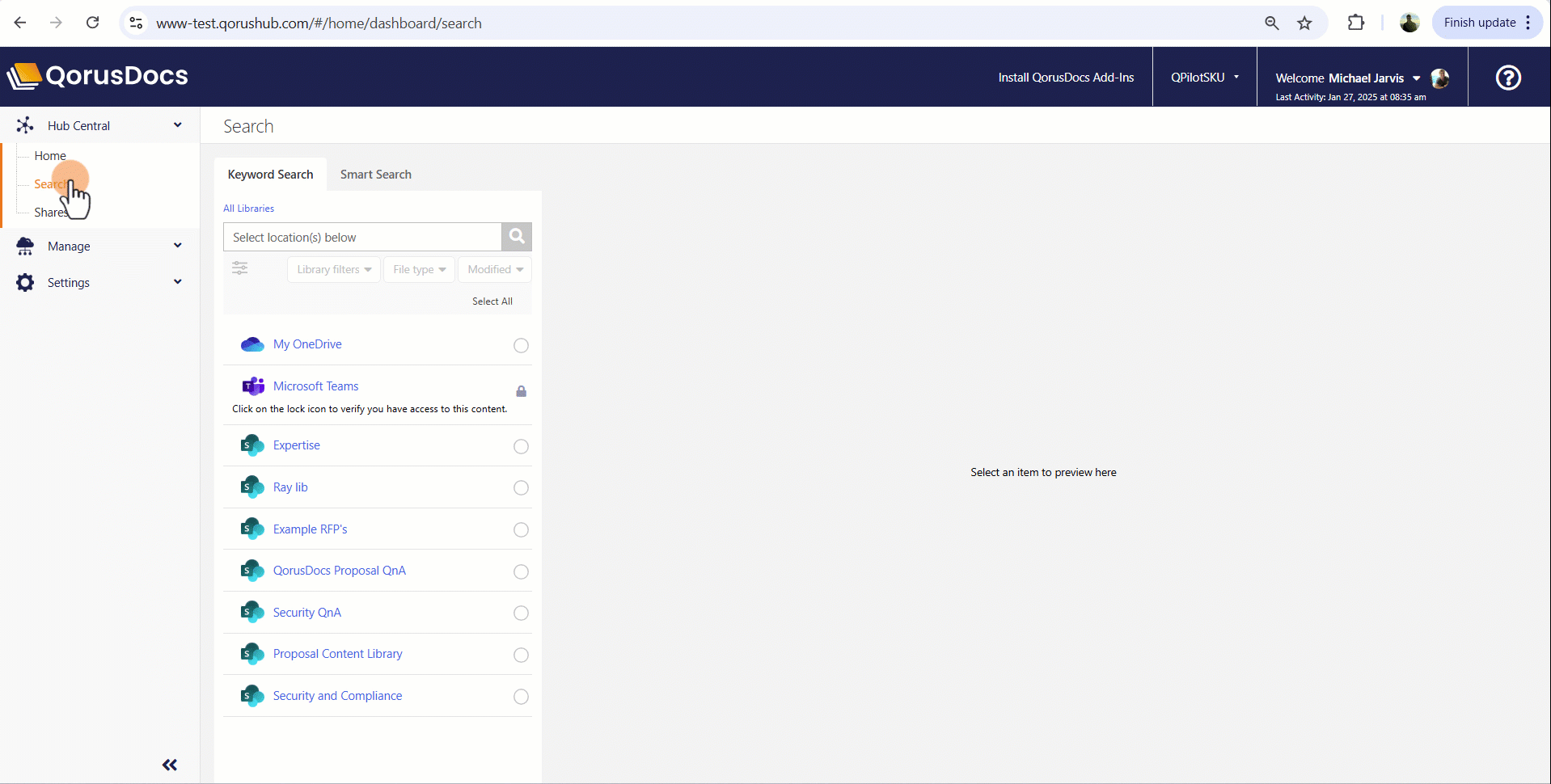Open the Manage menu item
Screen dimensions: 1551x784
coord(69,247)
